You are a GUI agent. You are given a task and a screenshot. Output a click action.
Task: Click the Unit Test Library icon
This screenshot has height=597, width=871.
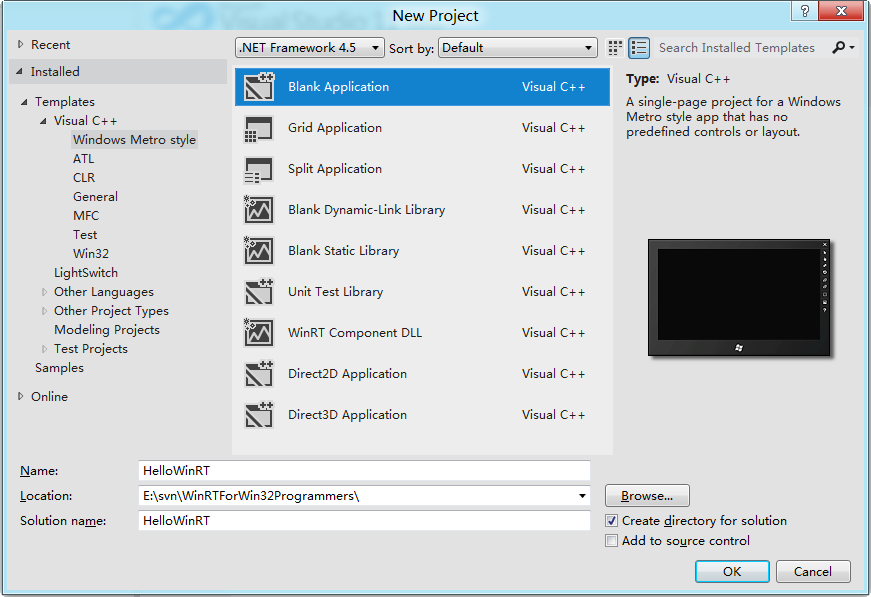259,292
